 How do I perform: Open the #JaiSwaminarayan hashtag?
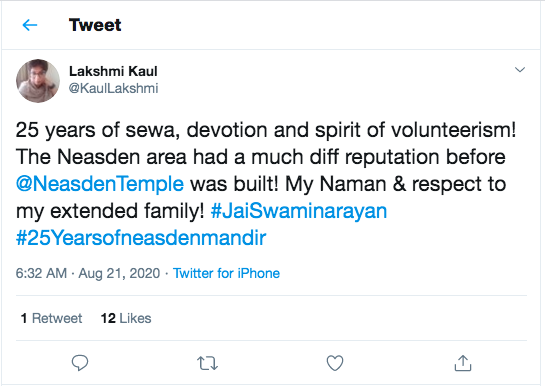299,211
